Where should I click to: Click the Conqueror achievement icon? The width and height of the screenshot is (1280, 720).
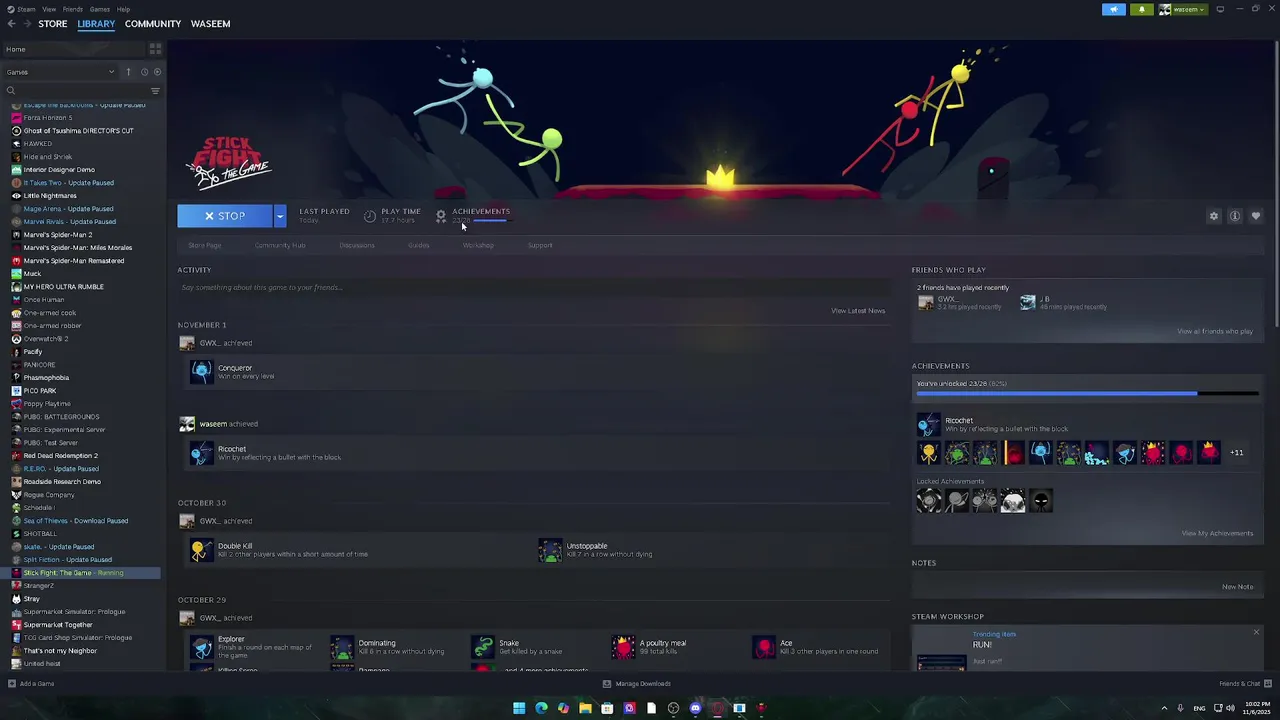[x=202, y=372]
